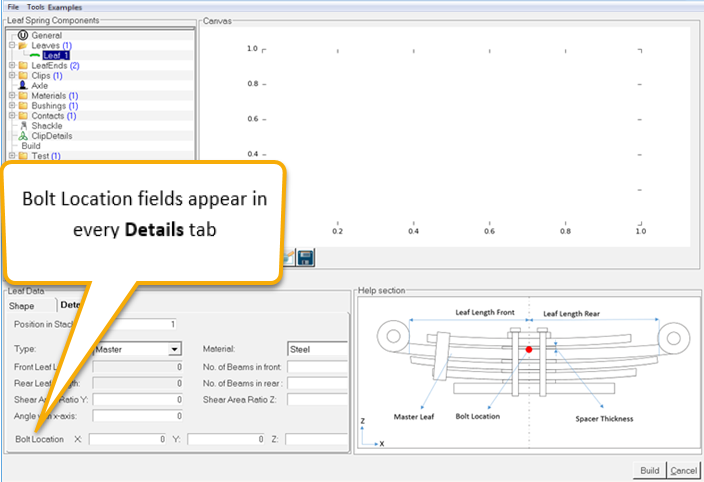Click the No. of Beams in rear field
Image resolution: width=704 pixels, height=482 pixels.
318,383
